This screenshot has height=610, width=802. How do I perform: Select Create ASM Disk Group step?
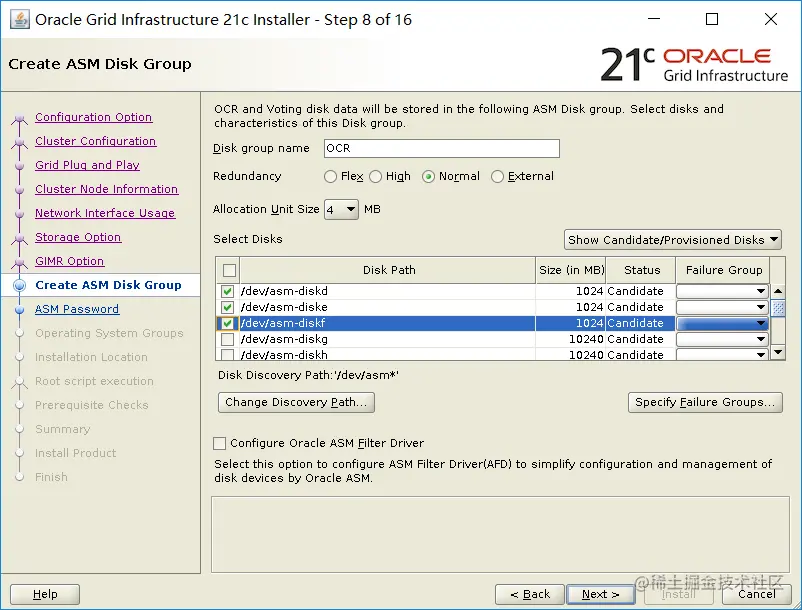[108, 285]
